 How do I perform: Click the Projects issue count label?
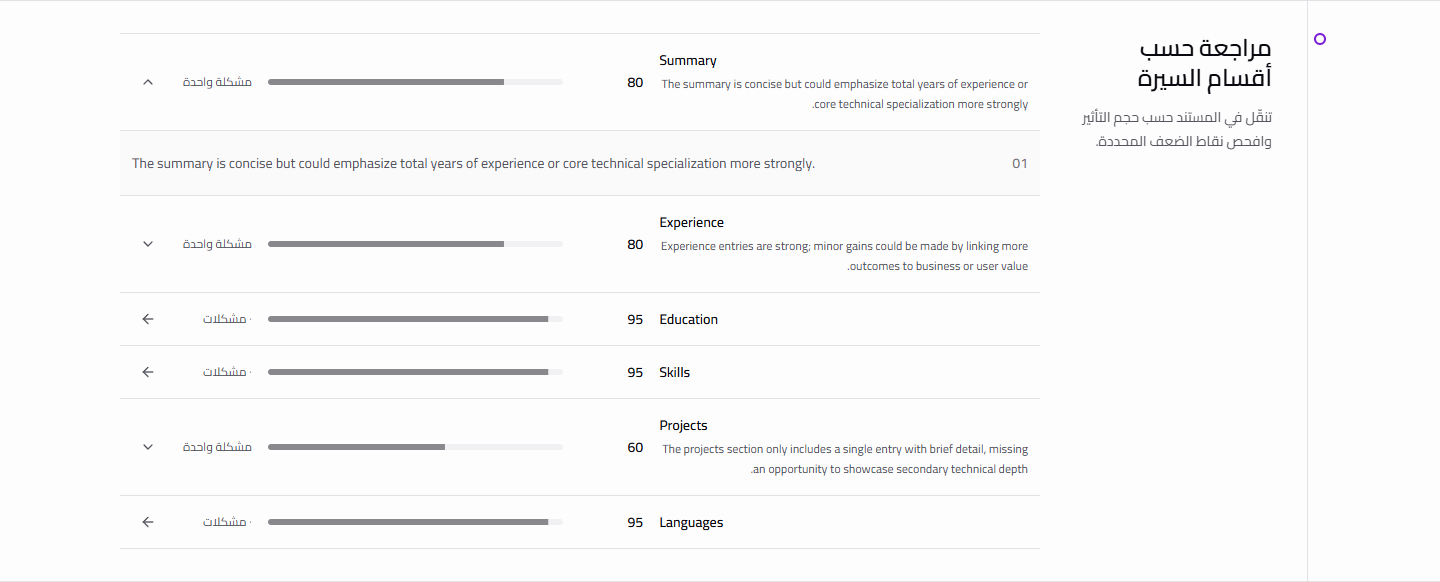tap(217, 447)
